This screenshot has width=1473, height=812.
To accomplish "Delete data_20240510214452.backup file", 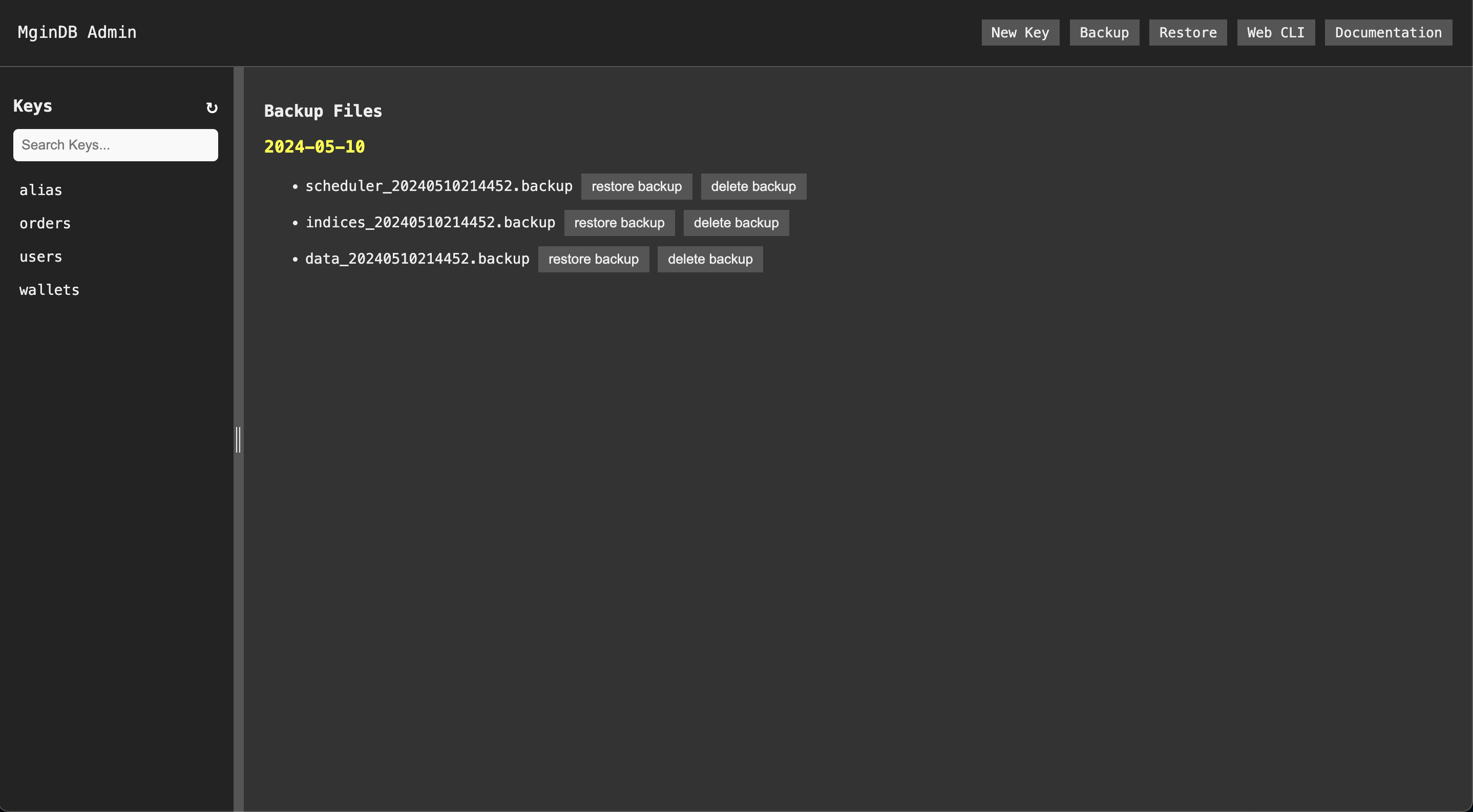I will click(710, 259).
